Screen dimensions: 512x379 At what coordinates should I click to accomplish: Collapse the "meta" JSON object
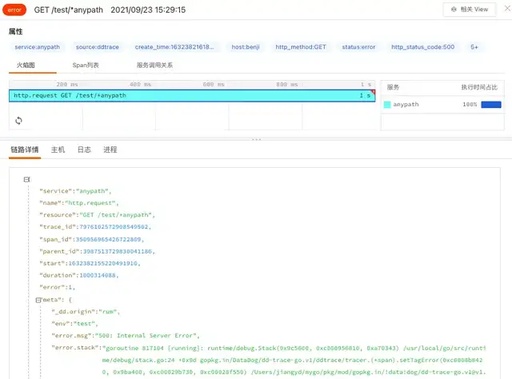38,300
